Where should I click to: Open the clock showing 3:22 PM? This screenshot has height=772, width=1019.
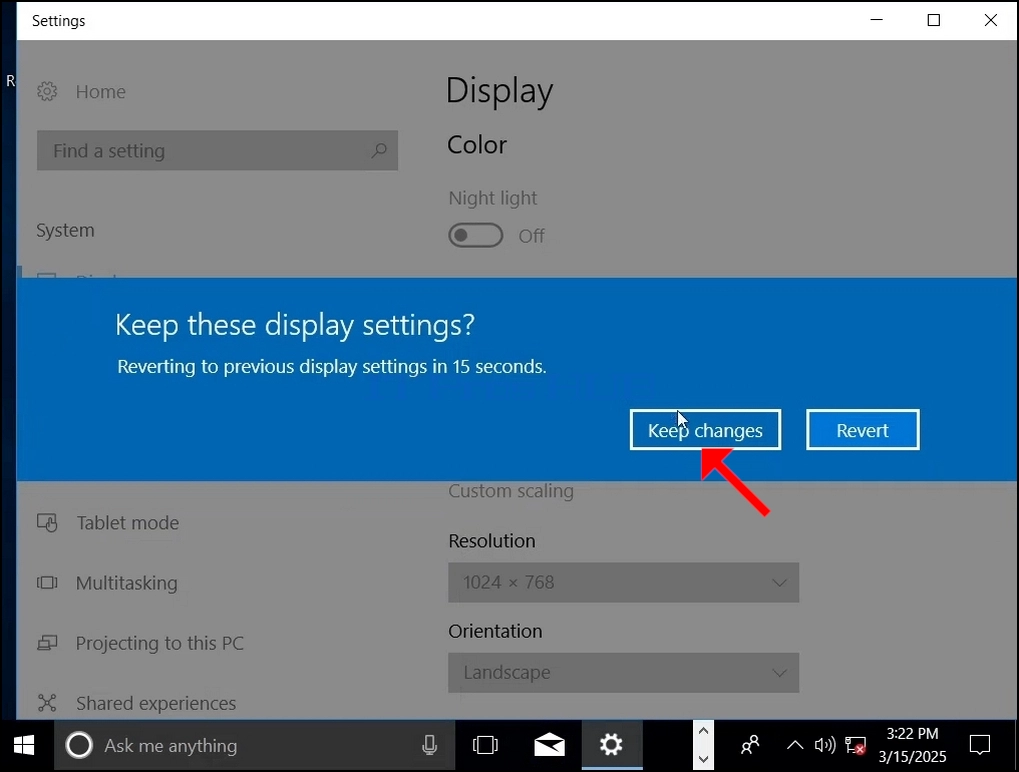tap(912, 745)
